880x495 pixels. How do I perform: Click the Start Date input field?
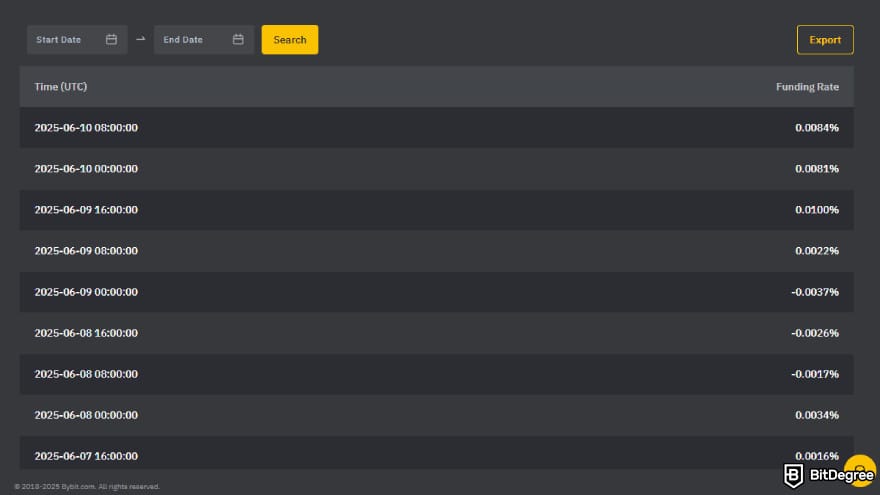click(x=77, y=39)
